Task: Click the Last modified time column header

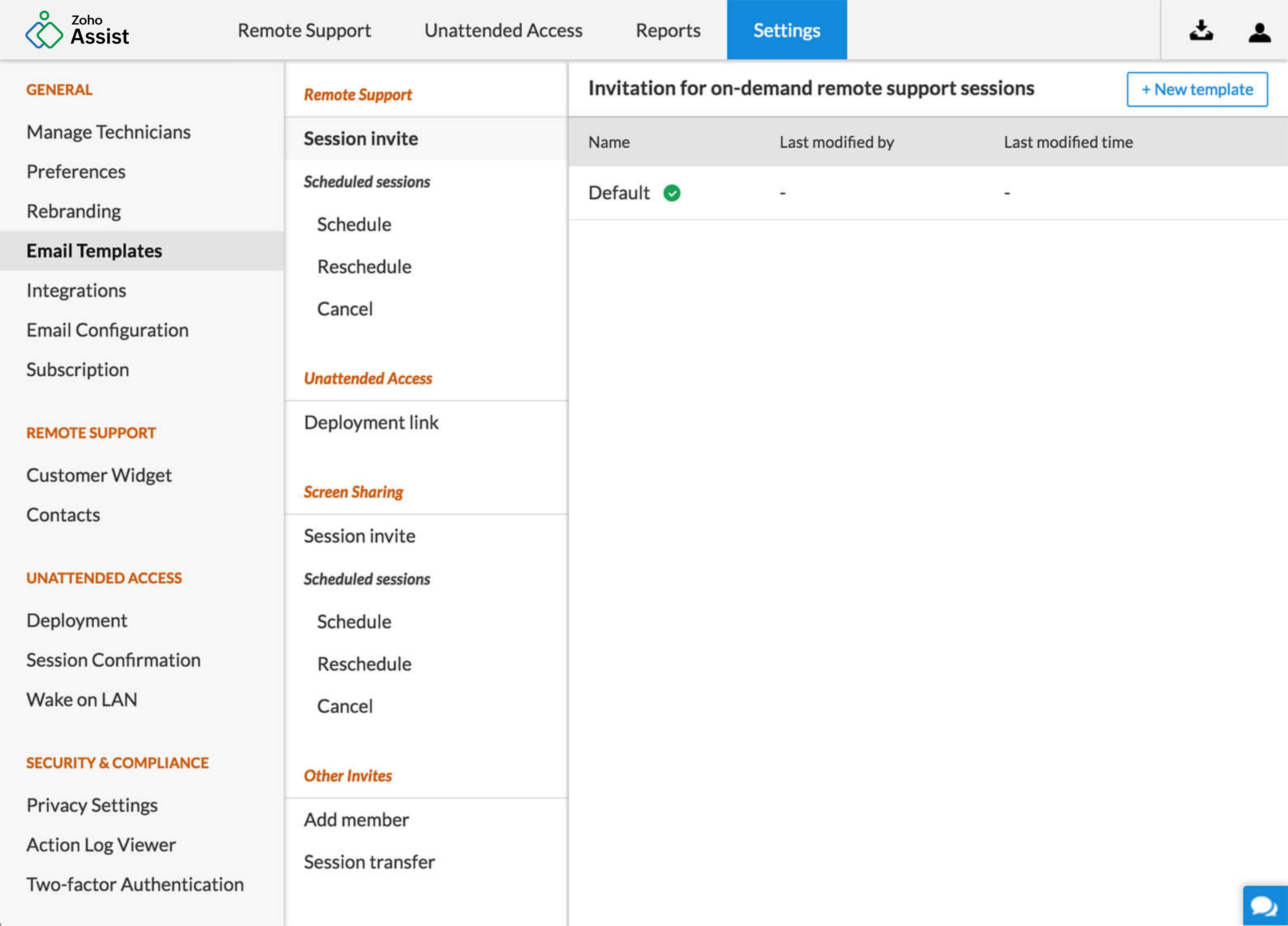Action: pos(1068,142)
